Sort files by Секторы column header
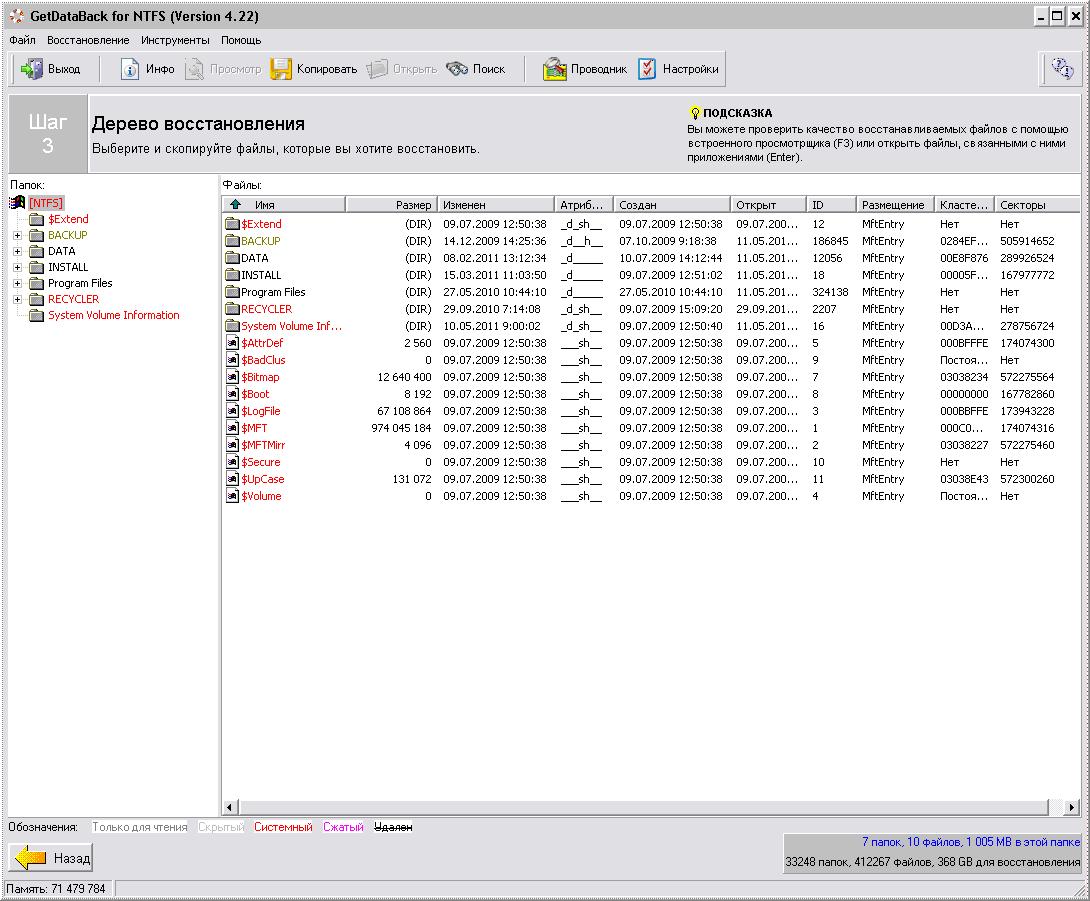This screenshot has width=1090, height=901. pyautogui.click(x=1036, y=204)
